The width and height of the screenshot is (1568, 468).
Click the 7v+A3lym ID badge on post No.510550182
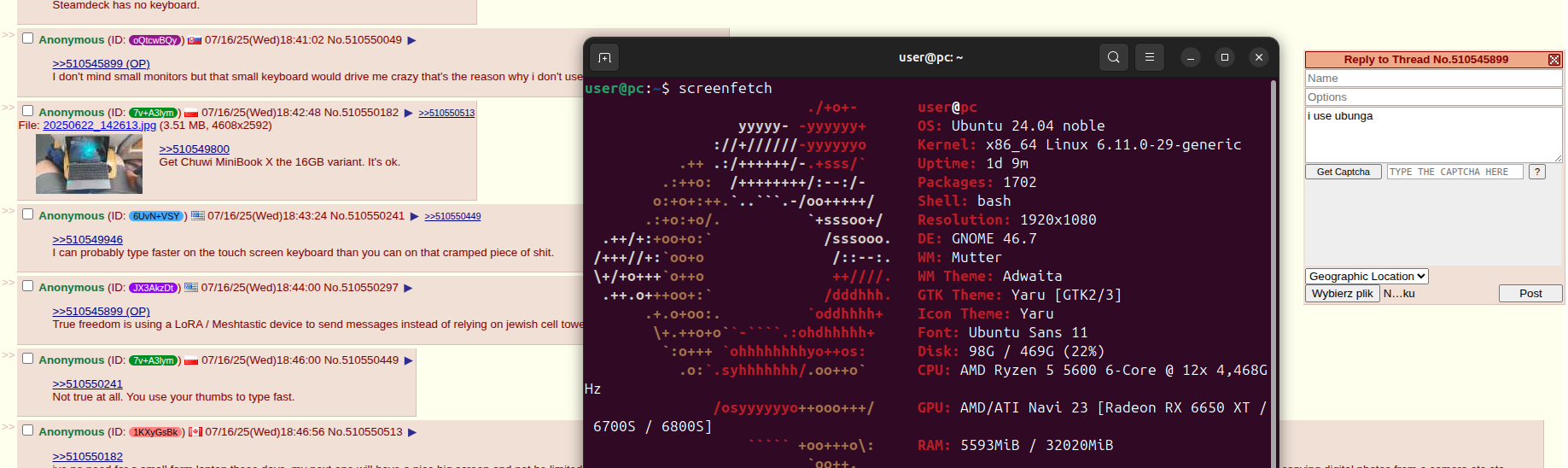154,113
